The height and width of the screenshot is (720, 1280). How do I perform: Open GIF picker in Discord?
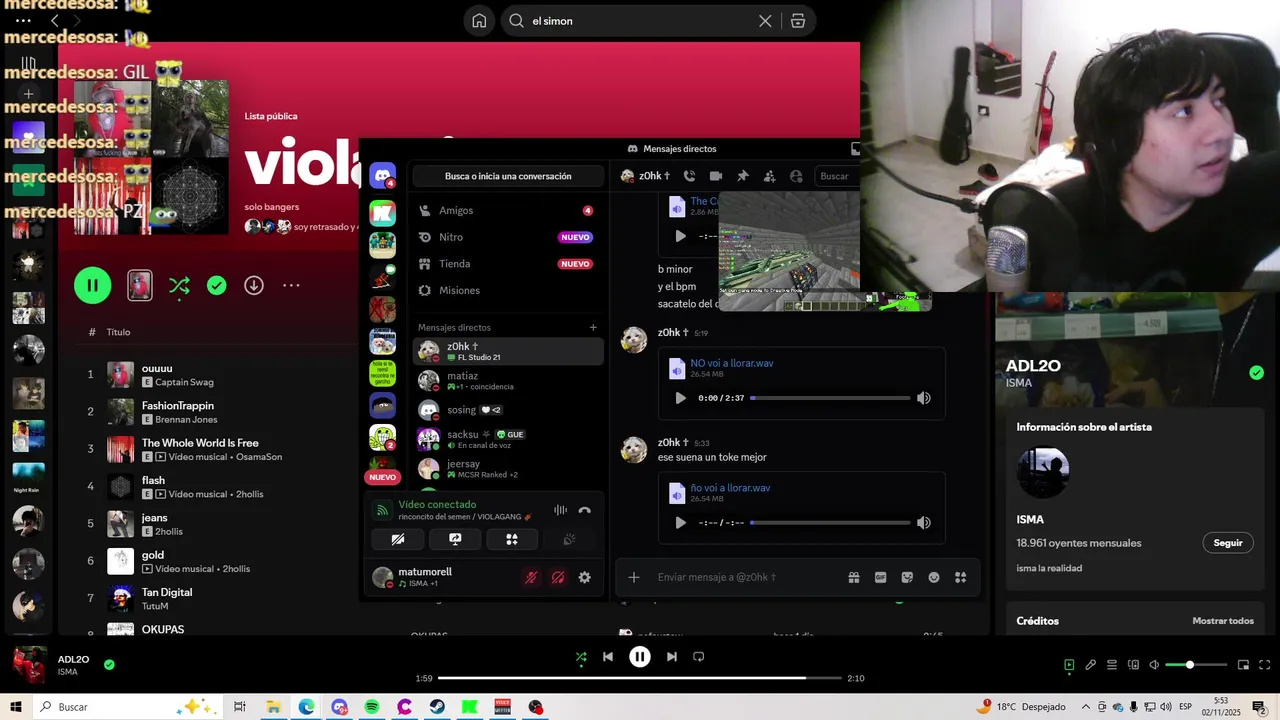click(x=880, y=577)
